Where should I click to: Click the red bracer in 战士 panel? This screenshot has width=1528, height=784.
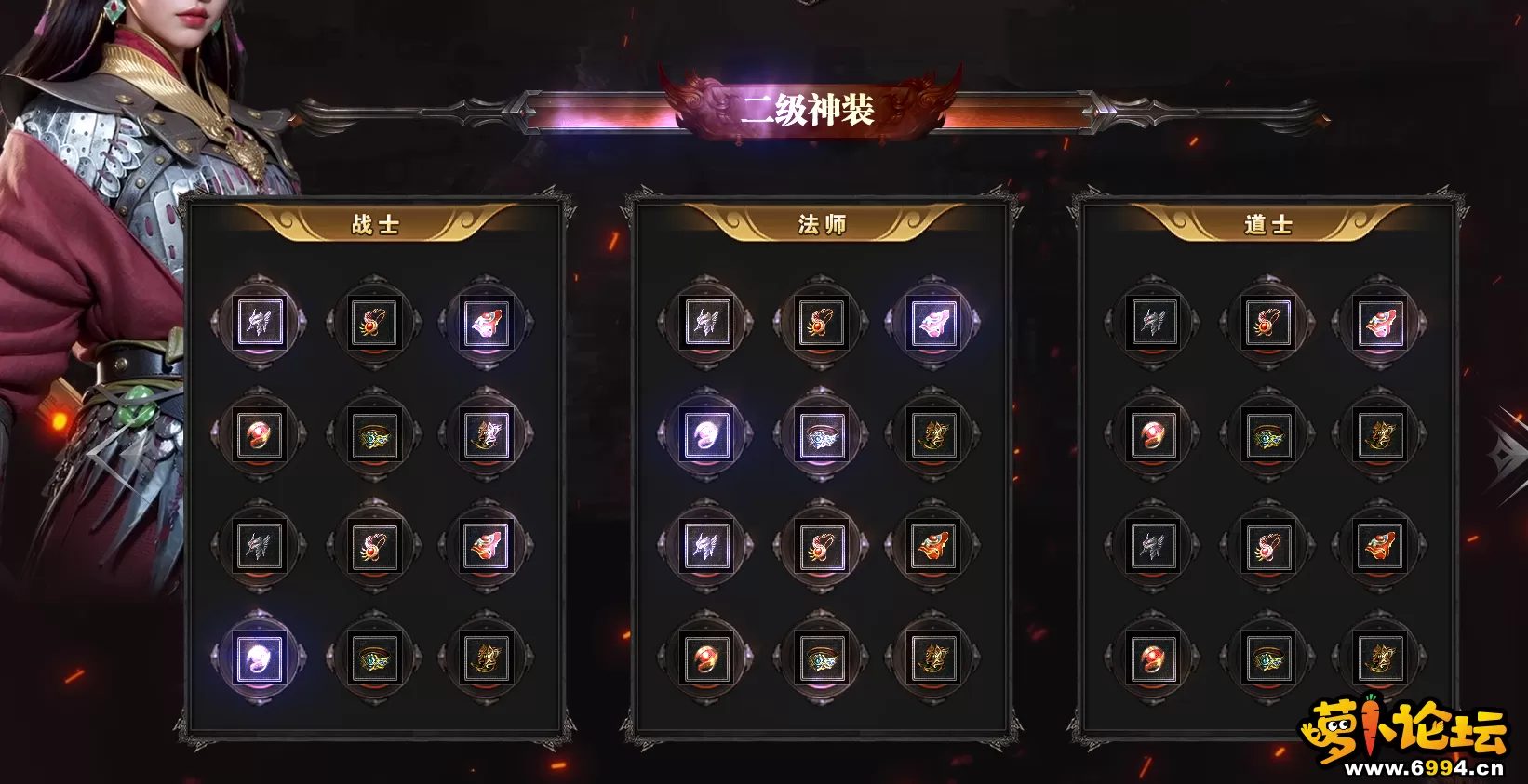click(x=486, y=547)
